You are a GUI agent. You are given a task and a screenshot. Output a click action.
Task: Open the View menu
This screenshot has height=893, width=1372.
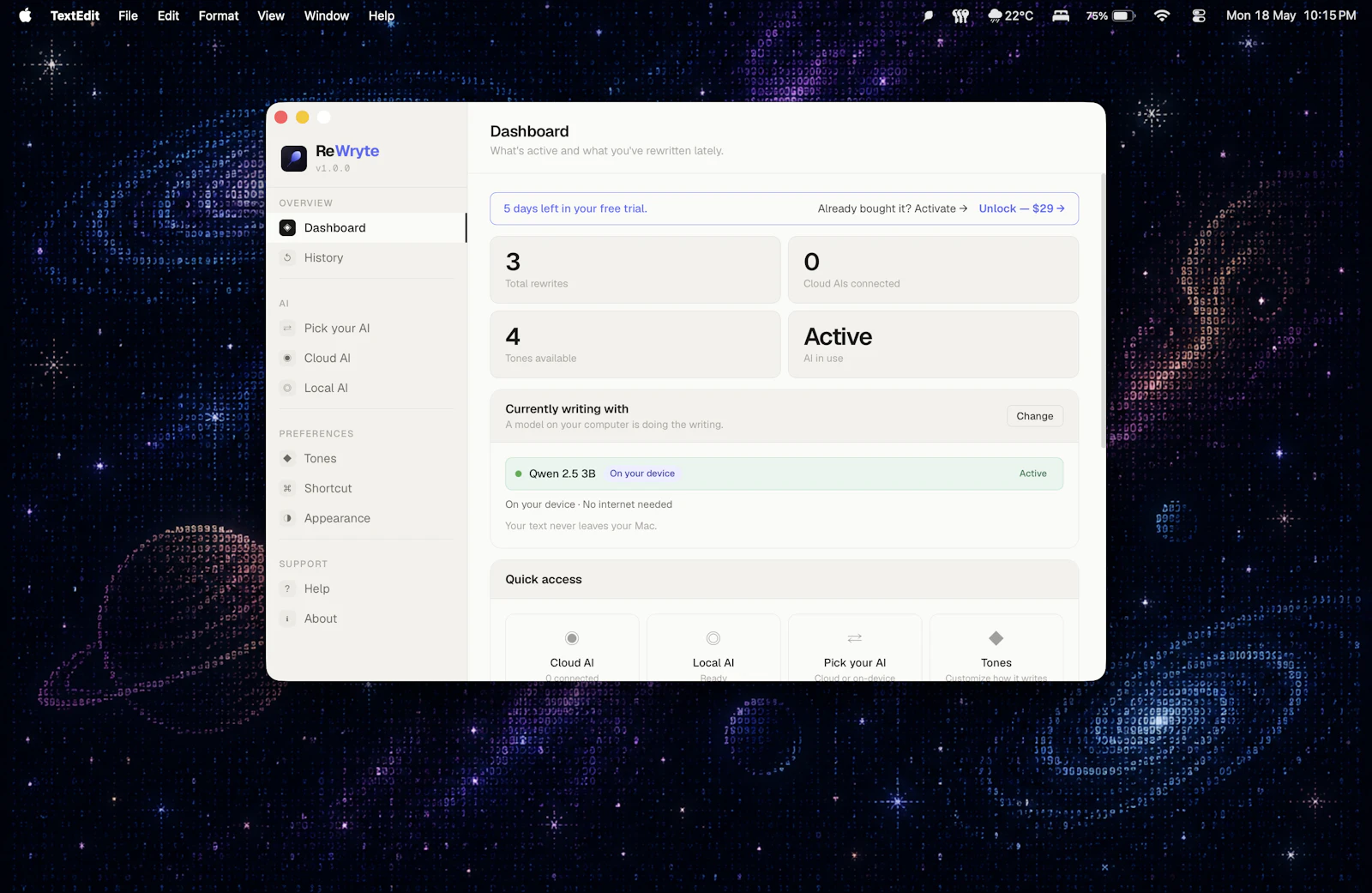pyautogui.click(x=271, y=15)
